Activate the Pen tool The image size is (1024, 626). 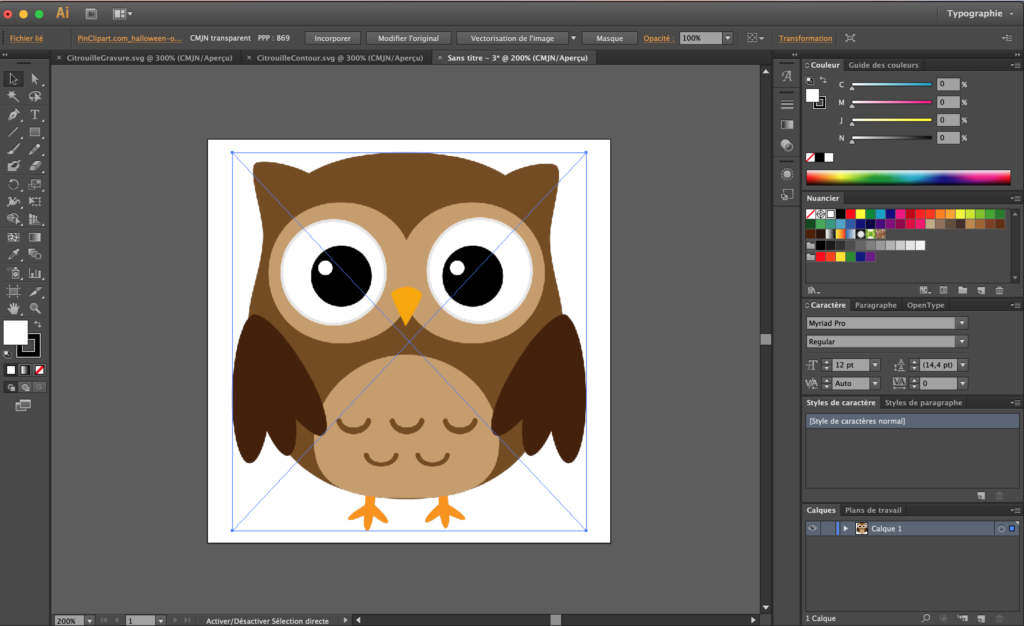point(13,113)
